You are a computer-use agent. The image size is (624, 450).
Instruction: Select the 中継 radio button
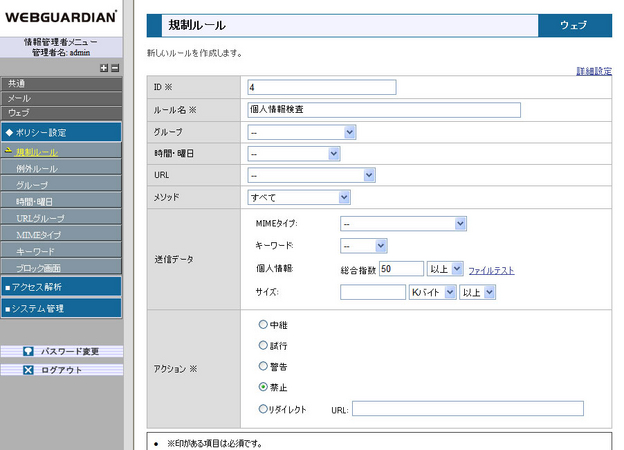[x=264, y=324]
